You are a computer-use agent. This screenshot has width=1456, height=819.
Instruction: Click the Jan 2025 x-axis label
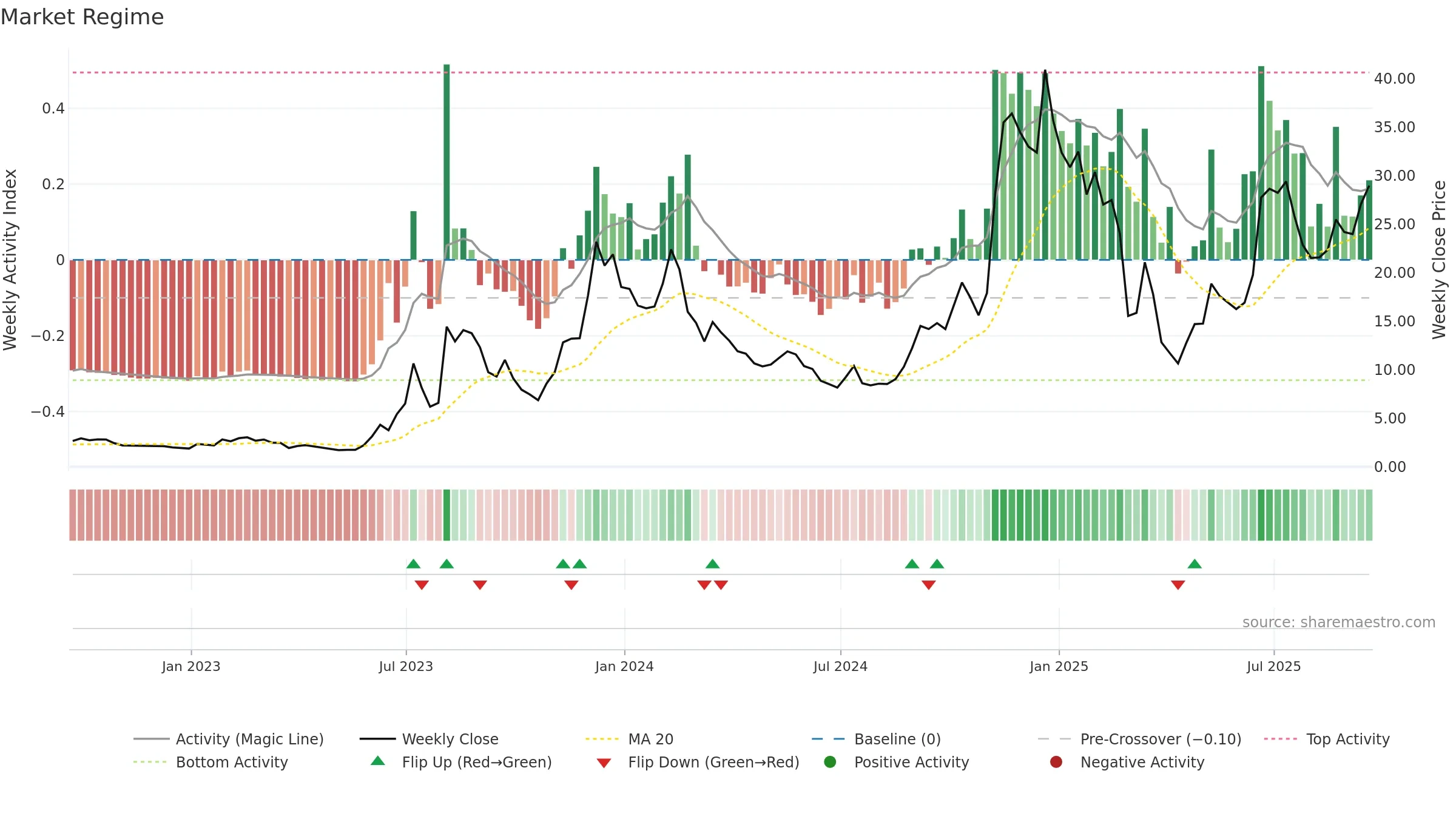pyautogui.click(x=1059, y=666)
